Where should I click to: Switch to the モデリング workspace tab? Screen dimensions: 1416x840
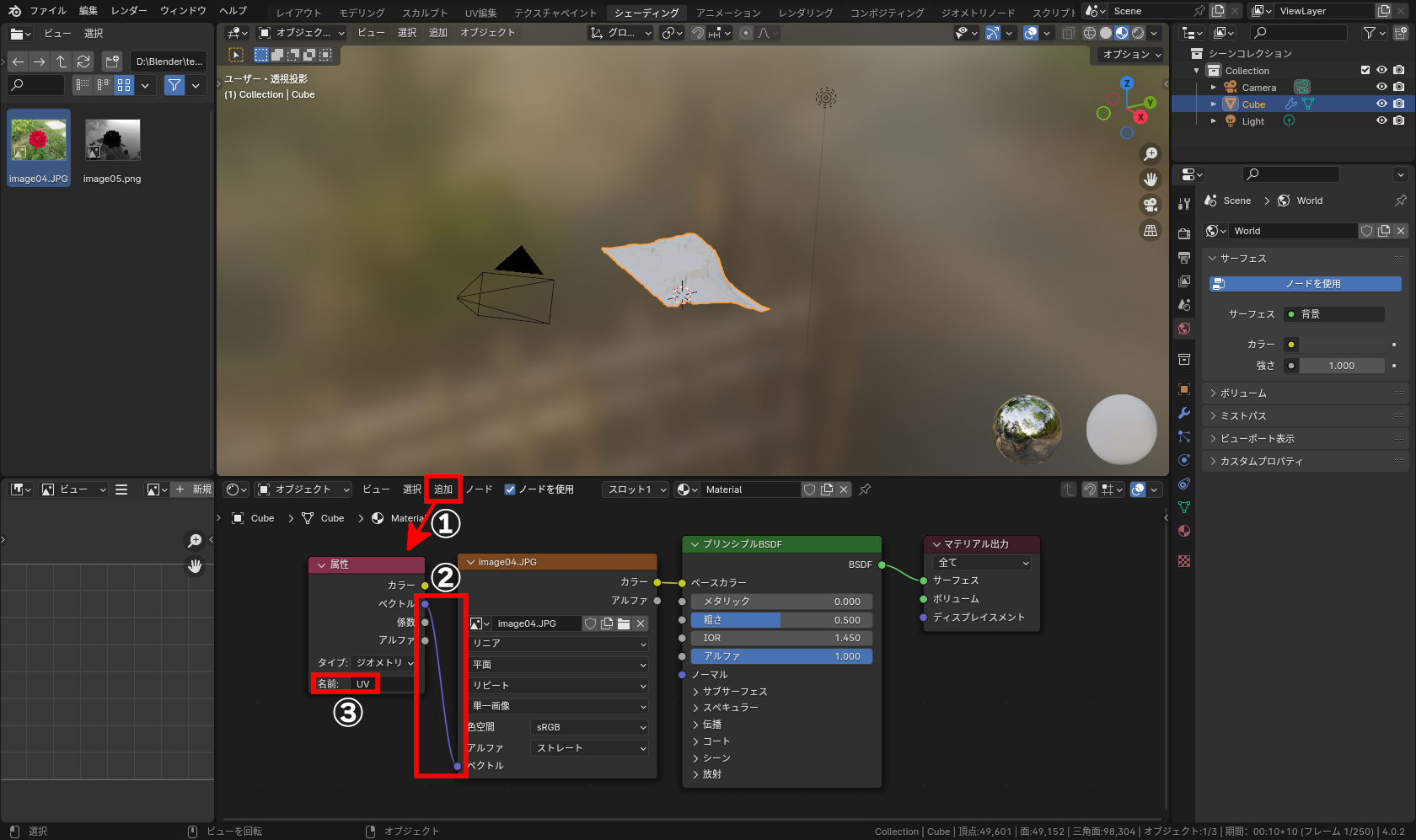[x=362, y=13]
